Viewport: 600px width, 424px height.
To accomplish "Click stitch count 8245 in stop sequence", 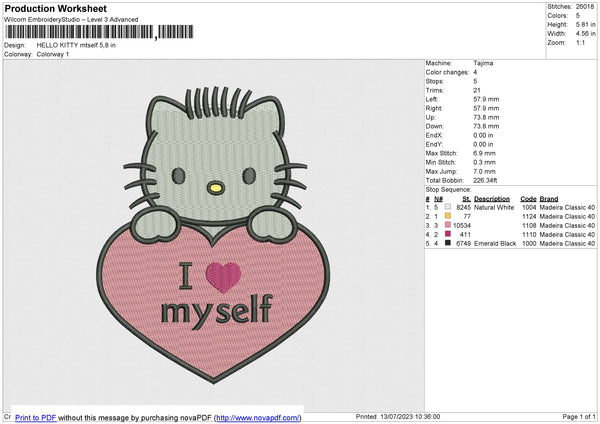I will (x=463, y=207).
